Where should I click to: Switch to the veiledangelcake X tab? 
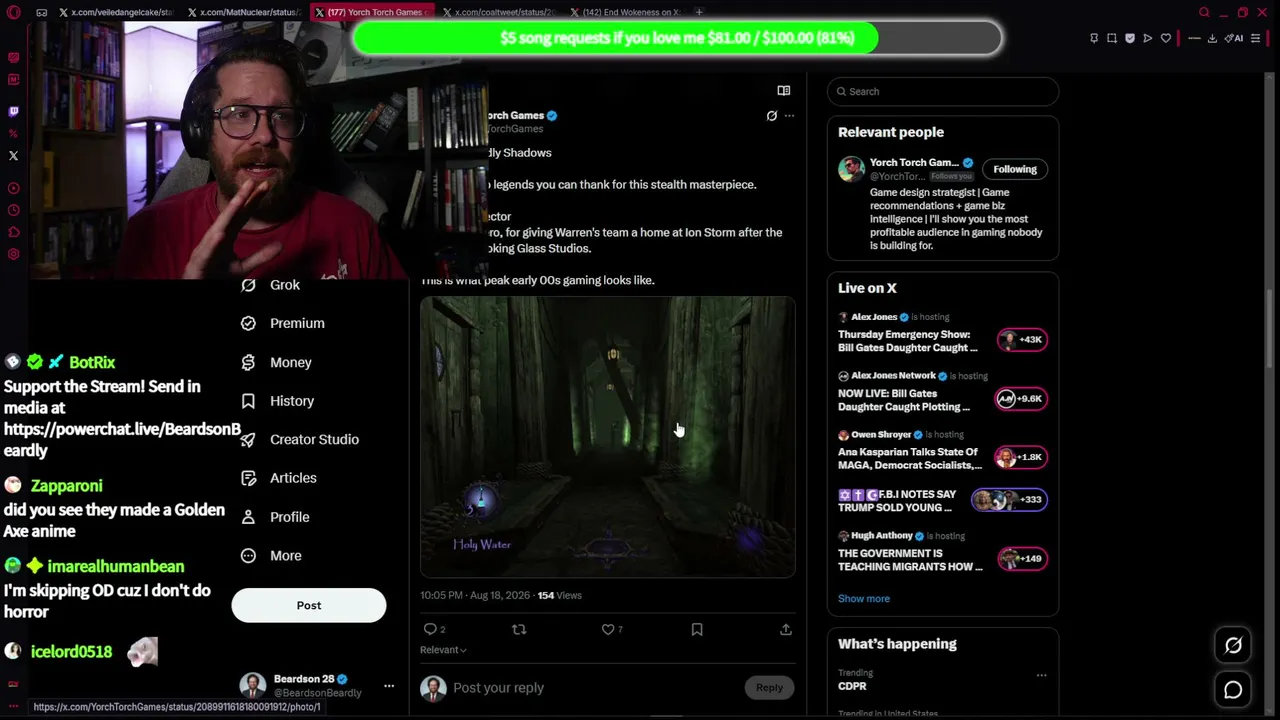click(x=117, y=12)
